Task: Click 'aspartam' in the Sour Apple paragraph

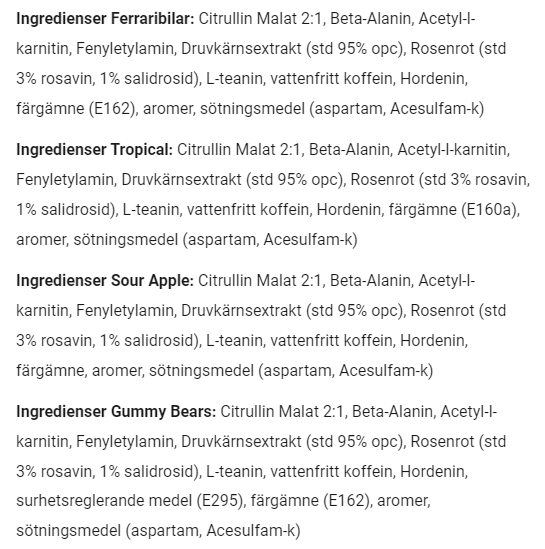Action: (x=298, y=371)
